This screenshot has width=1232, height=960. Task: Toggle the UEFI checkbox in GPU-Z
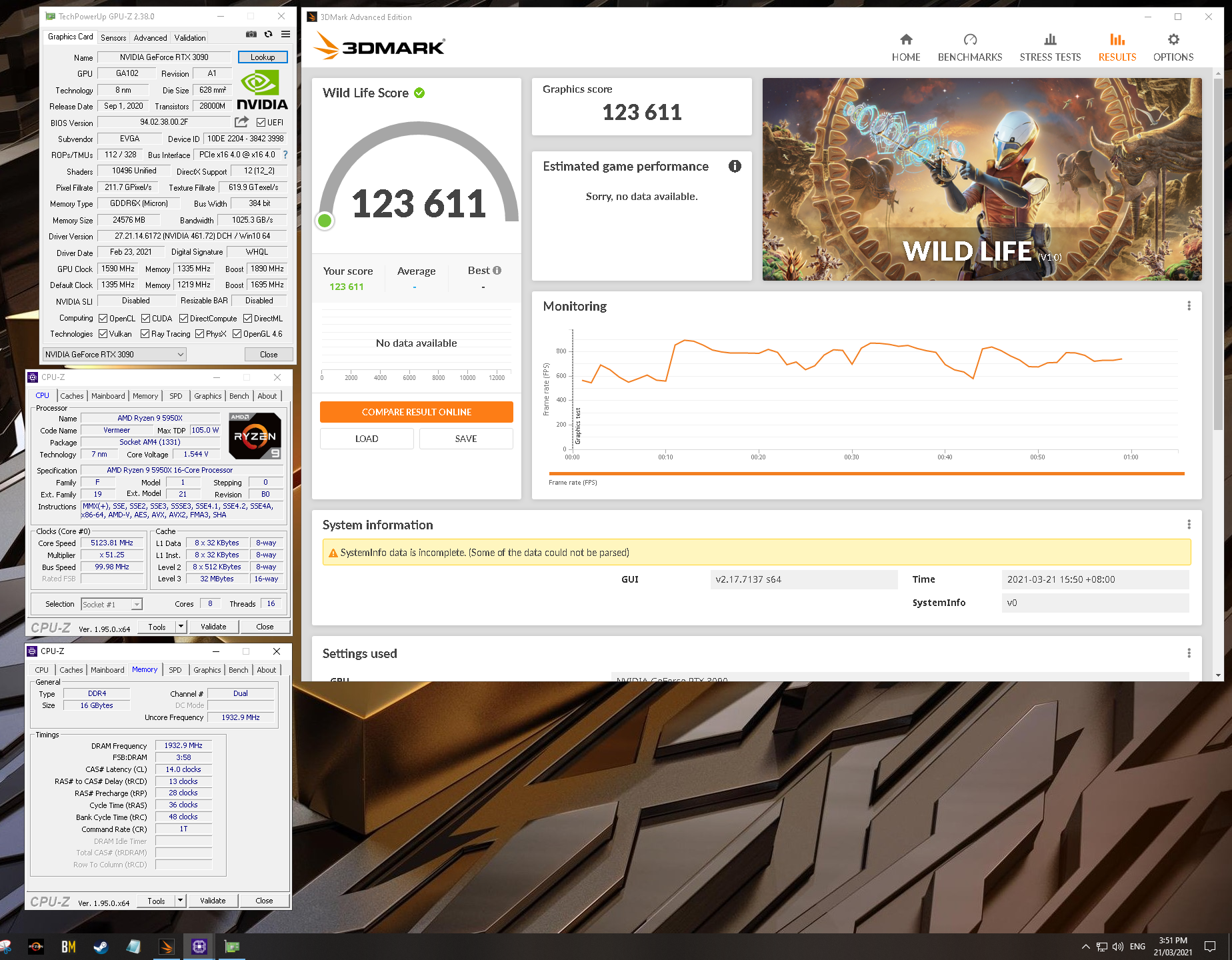[x=261, y=123]
